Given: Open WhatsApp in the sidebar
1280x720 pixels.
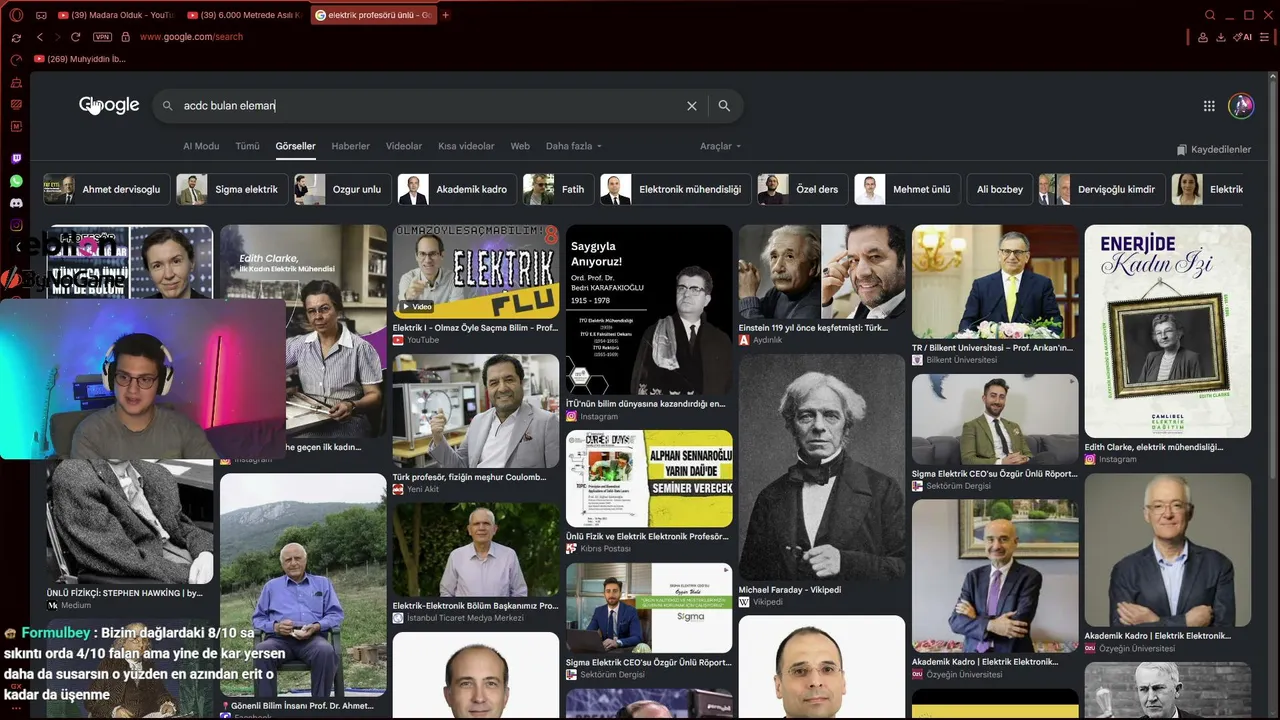Looking at the screenshot, I should tap(16, 181).
